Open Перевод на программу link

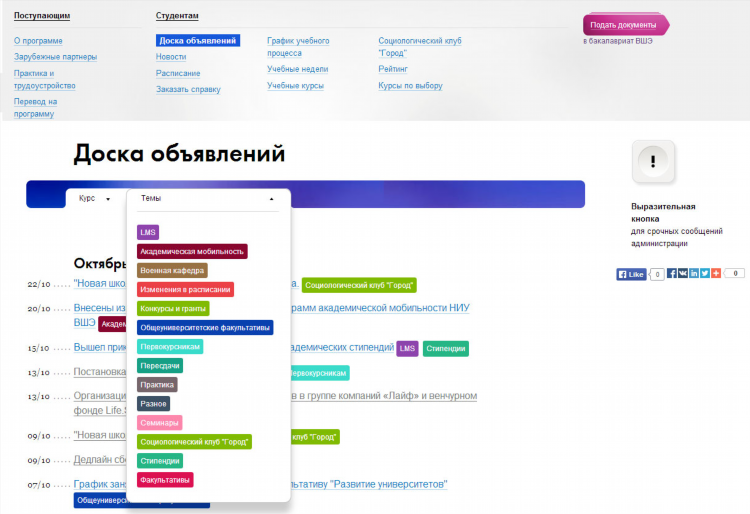click(35, 108)
